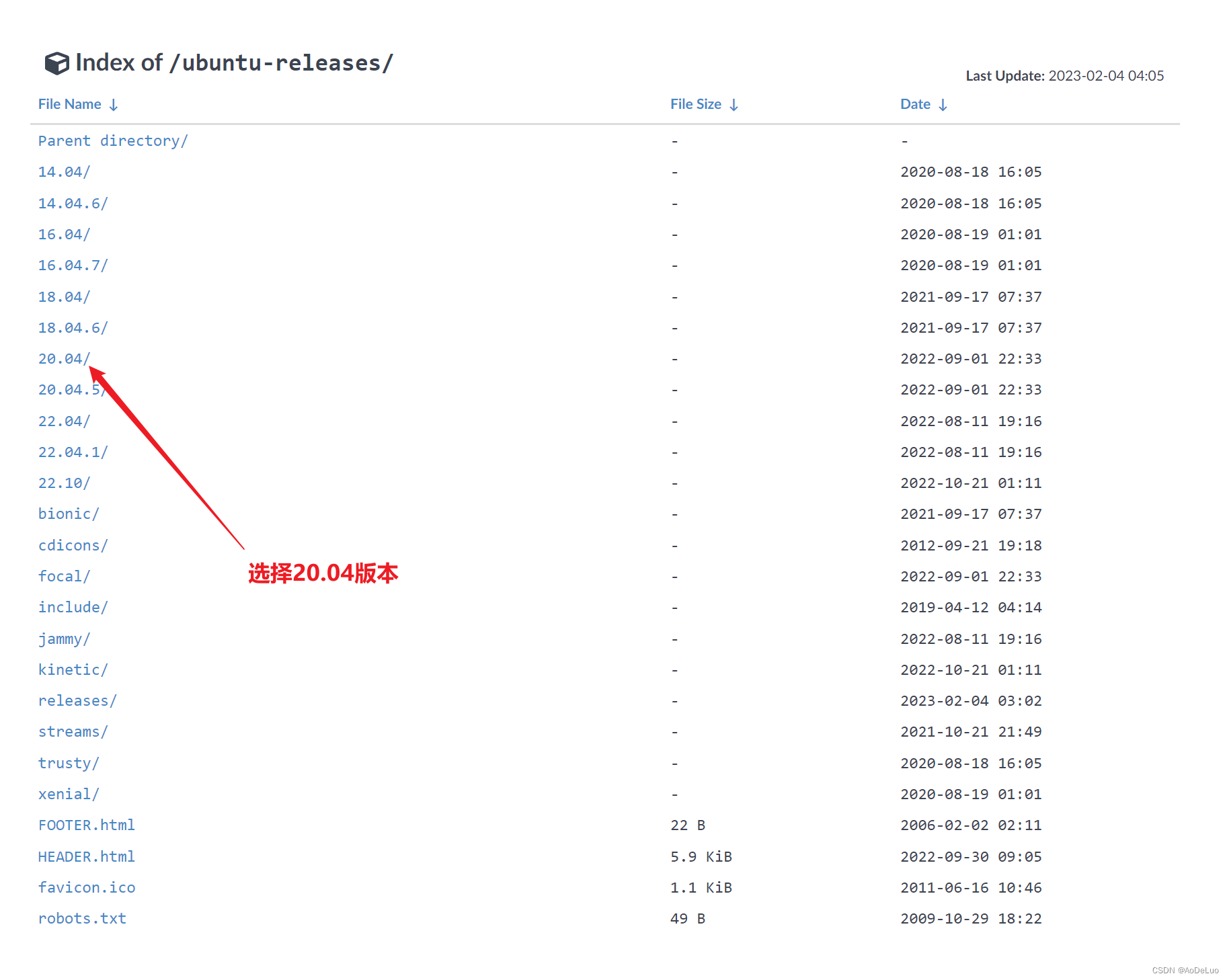Image resolution: width=1229 pixels, height=980 pixels.
Task: Navigate into streams/ folder
Action: point(73,732)
